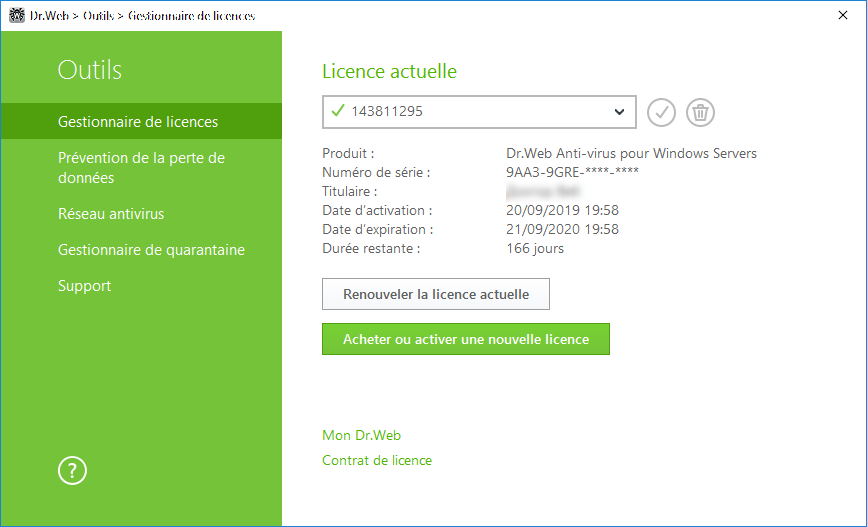Screen dimensions: 867x527
Task: Click the license number 143811295 text
Action: 387,111
